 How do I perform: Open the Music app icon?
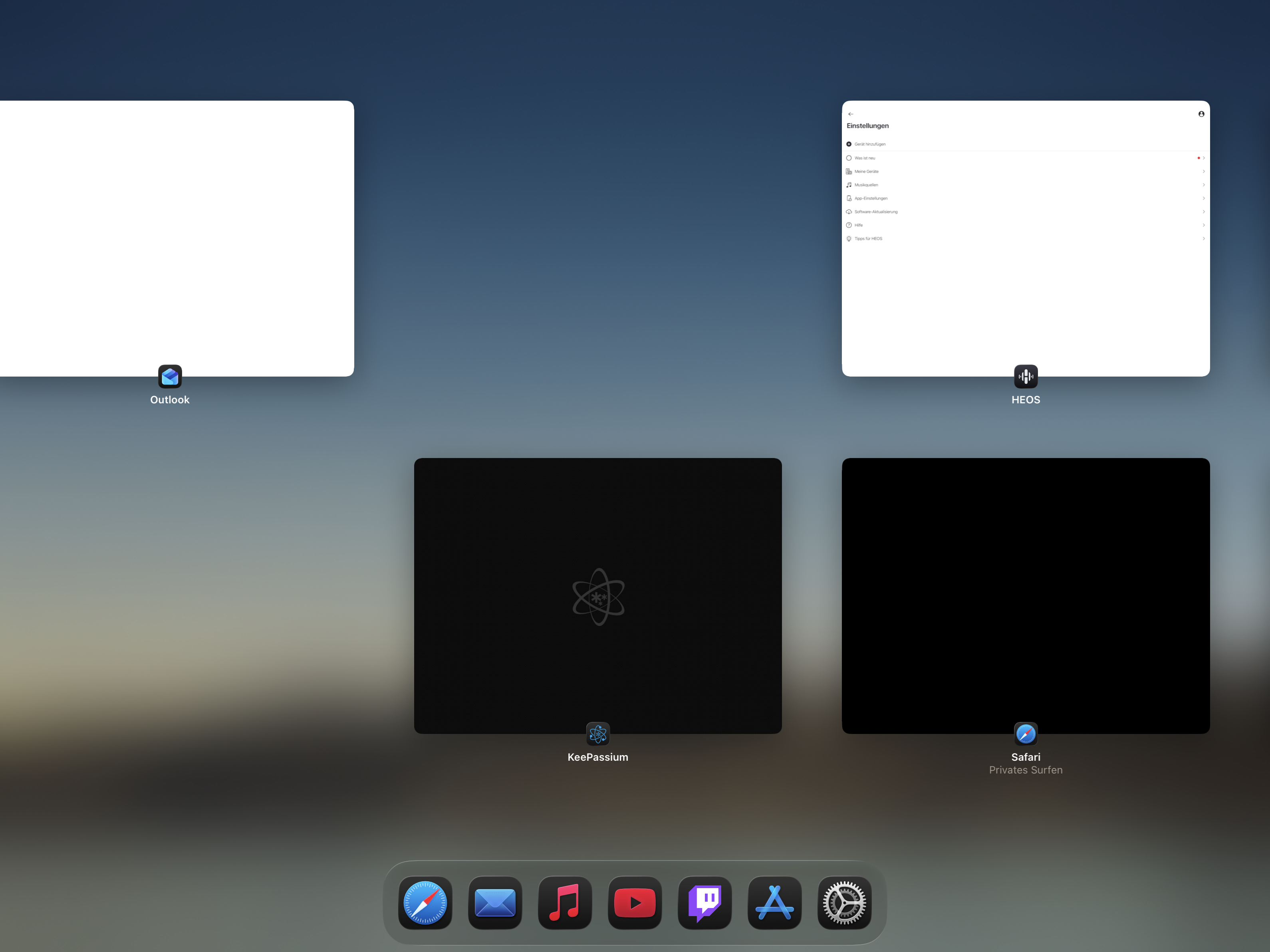[x=565, y=902]
